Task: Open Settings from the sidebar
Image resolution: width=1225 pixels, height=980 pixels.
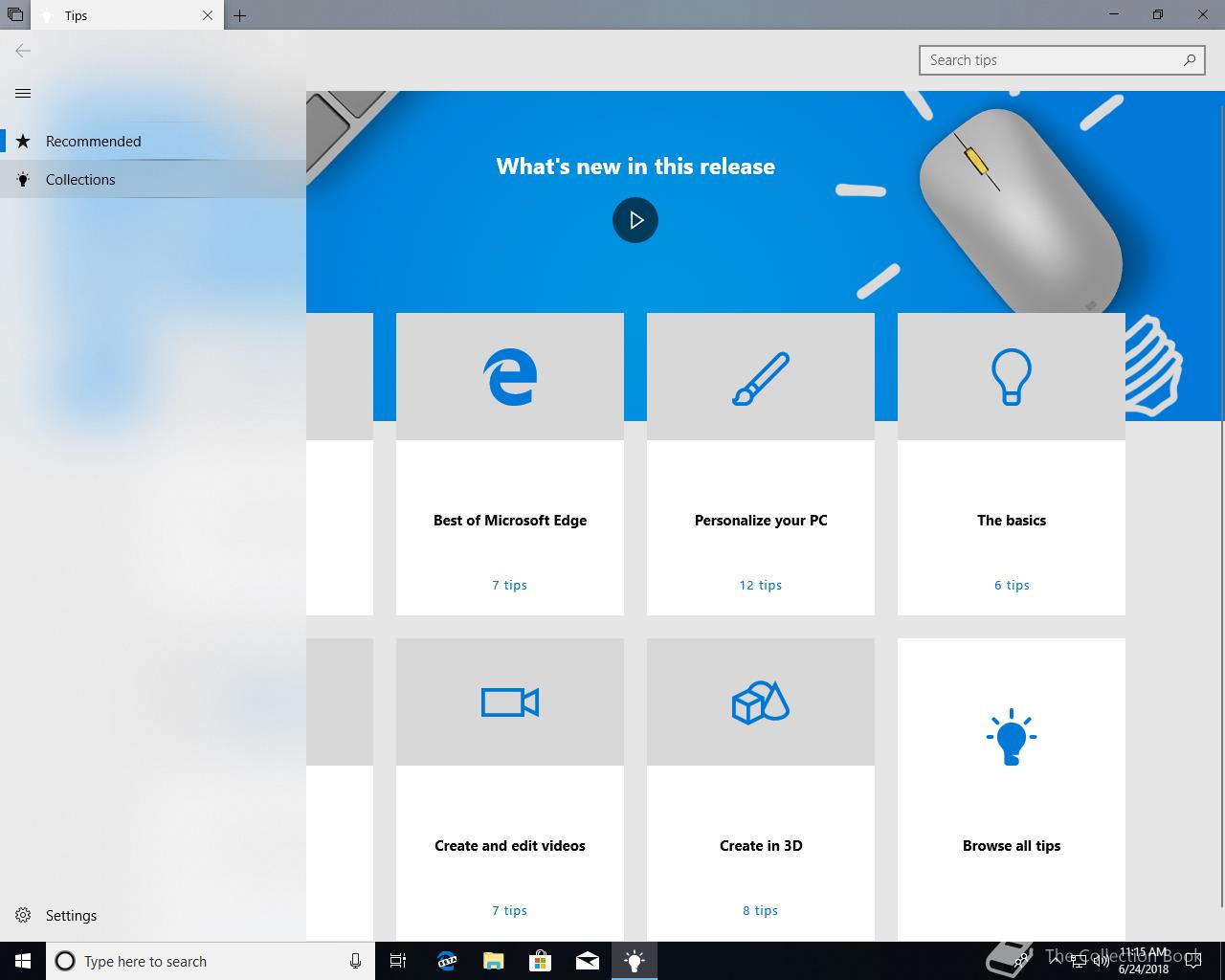Action: [x=153, y=915]
